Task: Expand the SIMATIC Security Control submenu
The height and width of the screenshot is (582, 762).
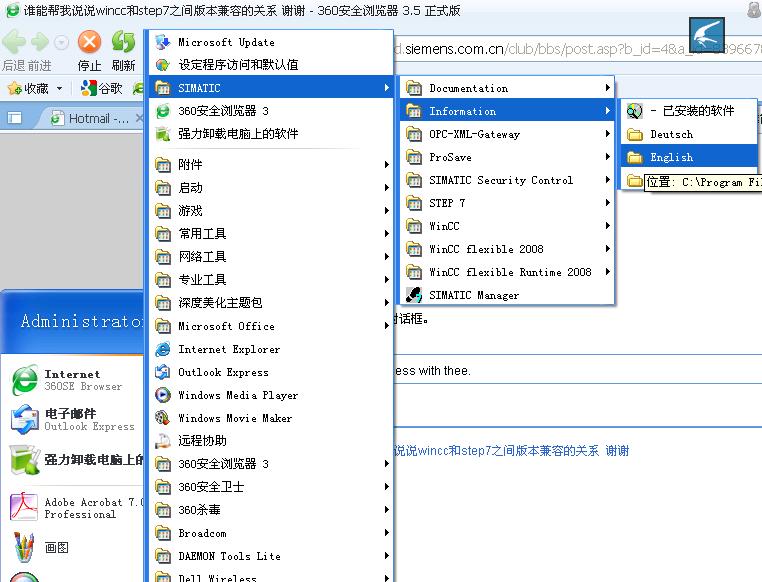Action: [507, 180]
